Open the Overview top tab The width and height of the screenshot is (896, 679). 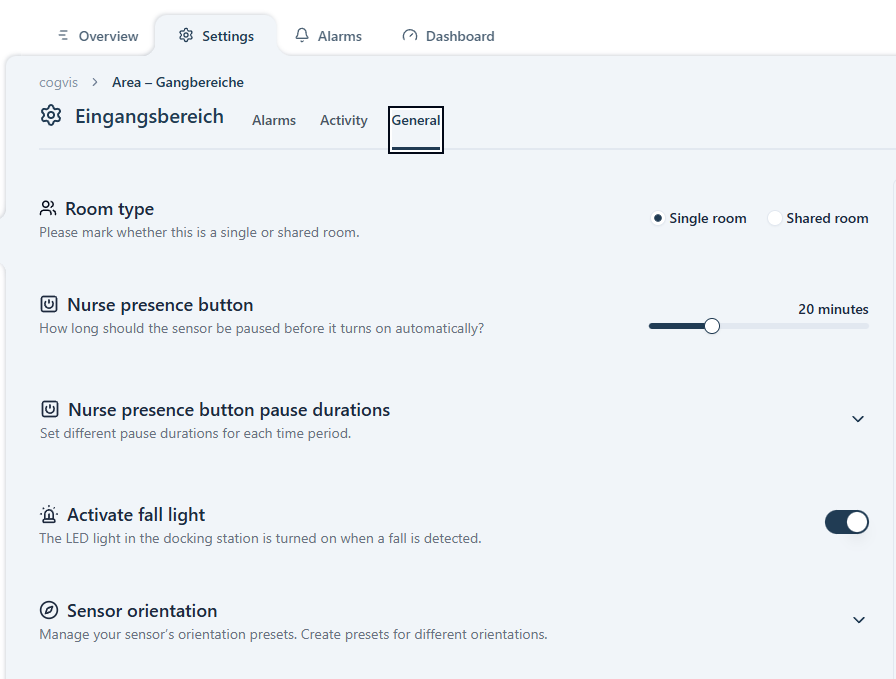[98, 36]
